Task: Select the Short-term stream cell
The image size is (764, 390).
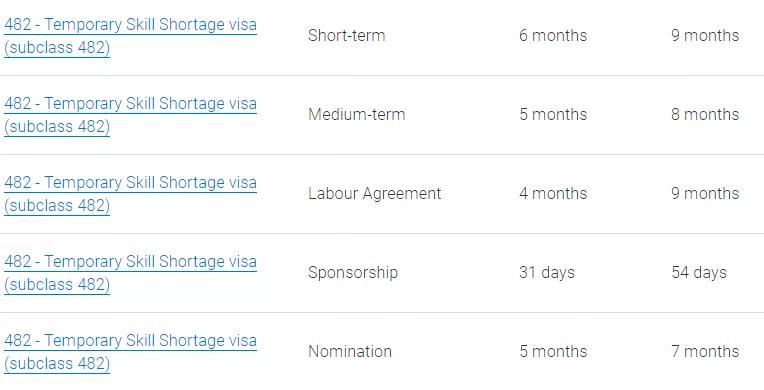Action: click(x=346, y=36)
